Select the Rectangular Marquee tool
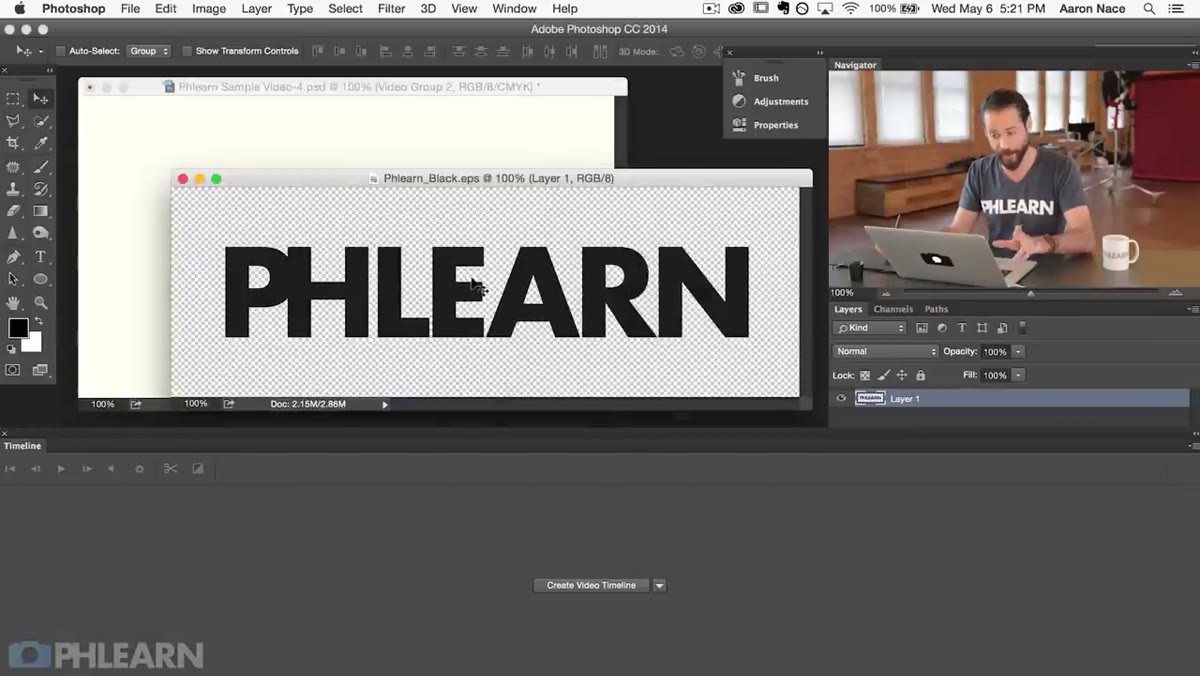The height and width of the screenshot is (676, 1200). (14, 99)
